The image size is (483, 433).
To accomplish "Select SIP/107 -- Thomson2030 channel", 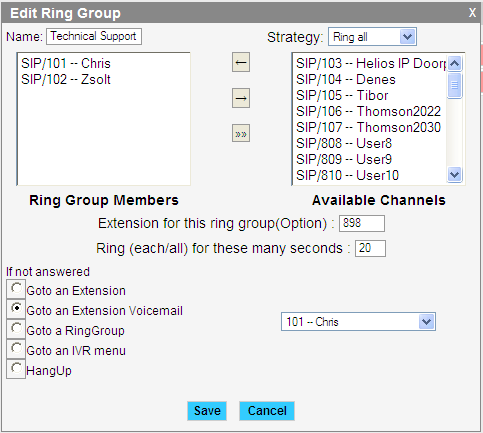I will 370,127.
